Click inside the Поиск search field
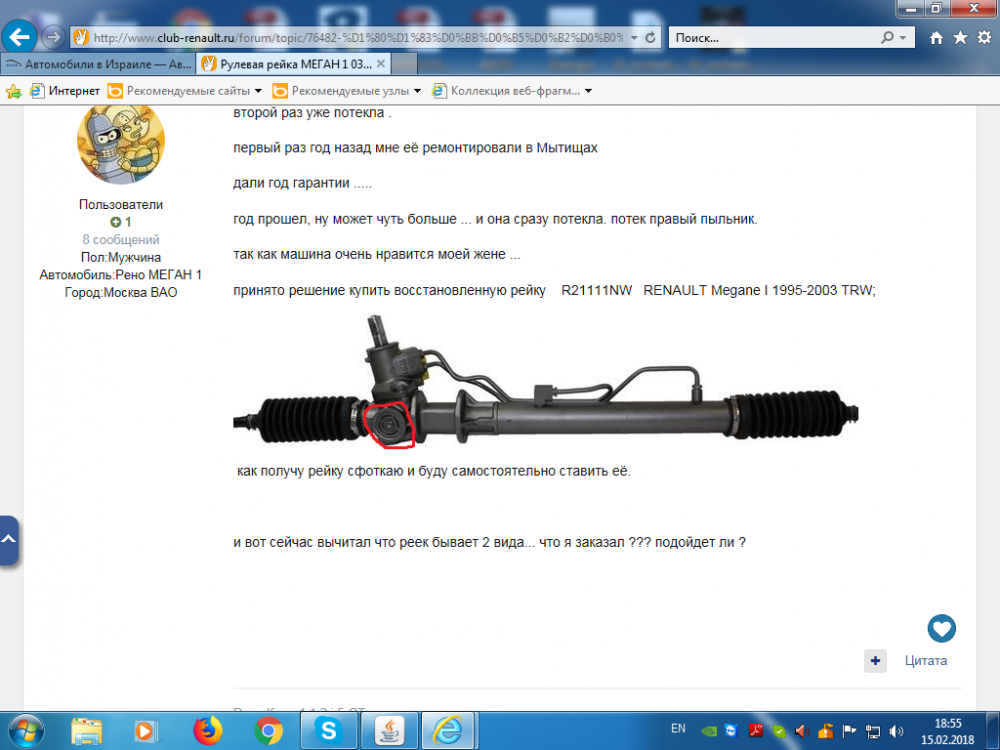The height and width of the screenshot is (750, 1000). [x=775, y=38]
